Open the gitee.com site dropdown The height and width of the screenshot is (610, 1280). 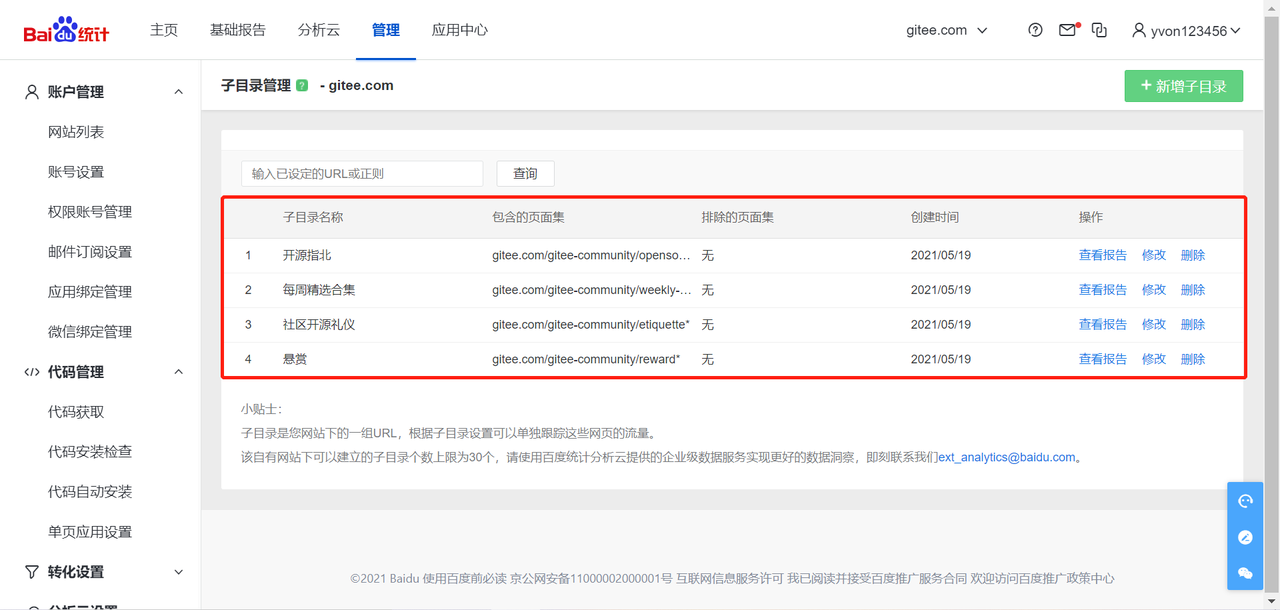coord(946,30)
